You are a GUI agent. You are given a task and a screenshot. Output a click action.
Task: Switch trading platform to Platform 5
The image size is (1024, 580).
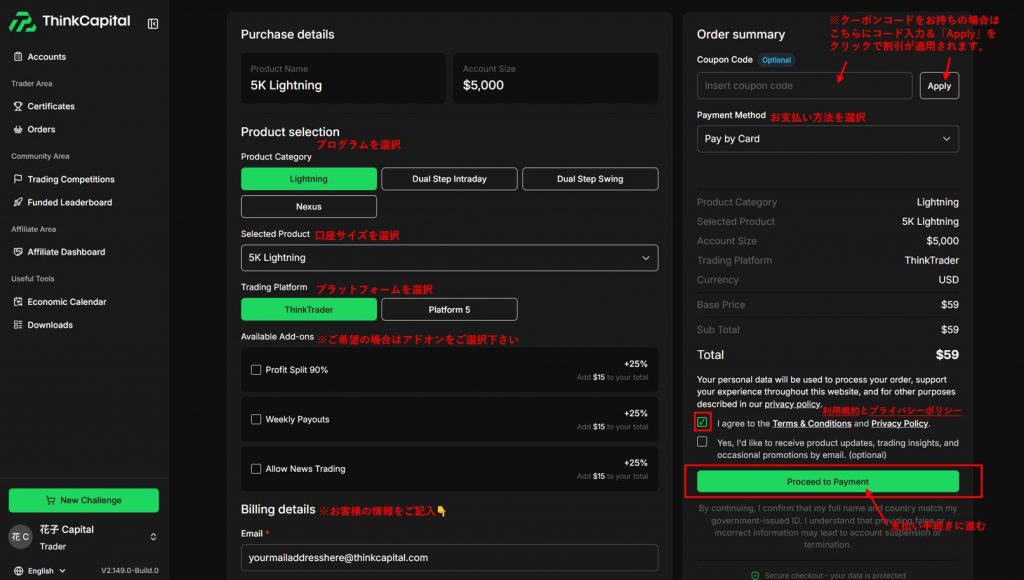(x=449, y=310)
